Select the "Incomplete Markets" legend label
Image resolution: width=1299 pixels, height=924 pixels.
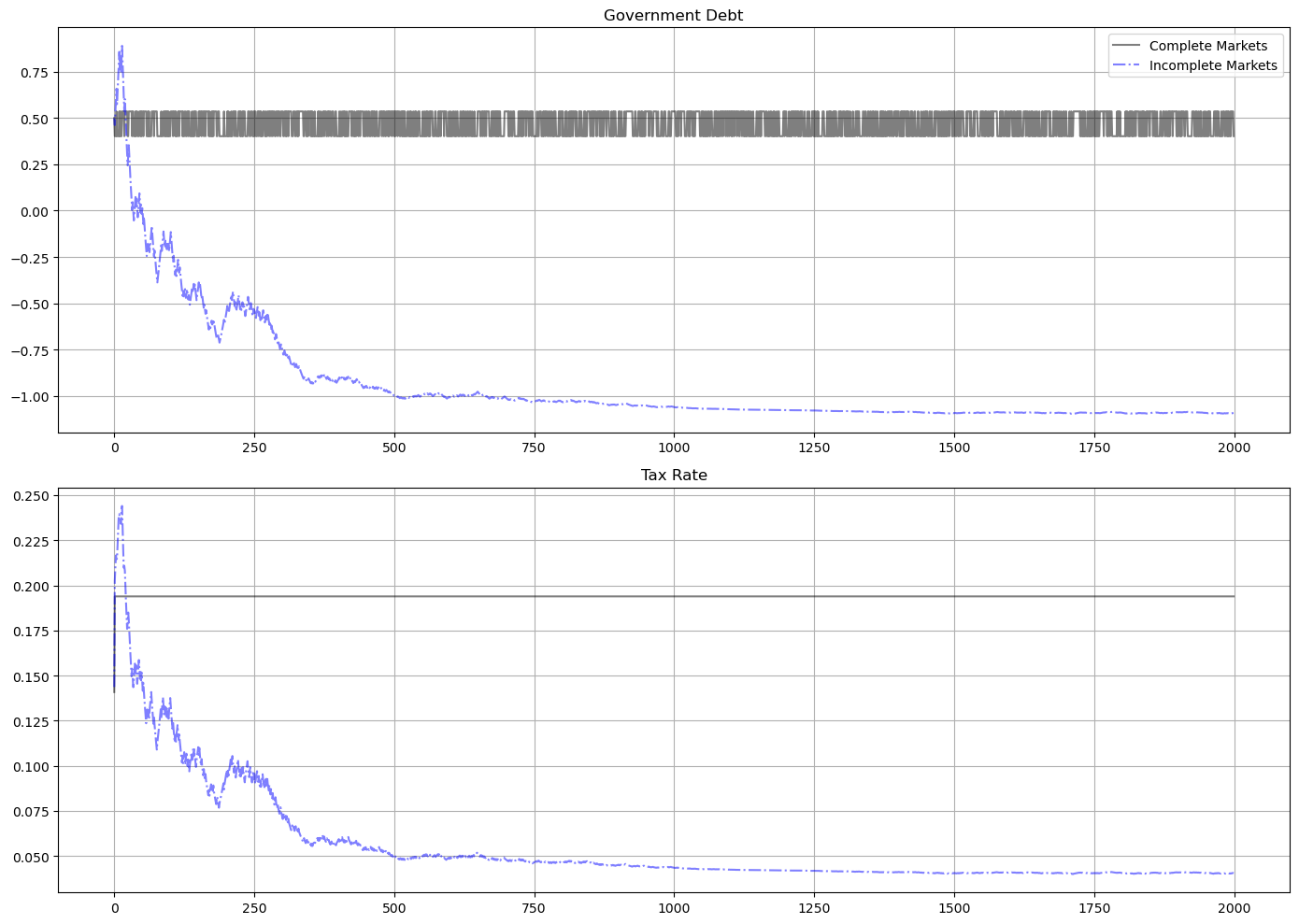1212,65
